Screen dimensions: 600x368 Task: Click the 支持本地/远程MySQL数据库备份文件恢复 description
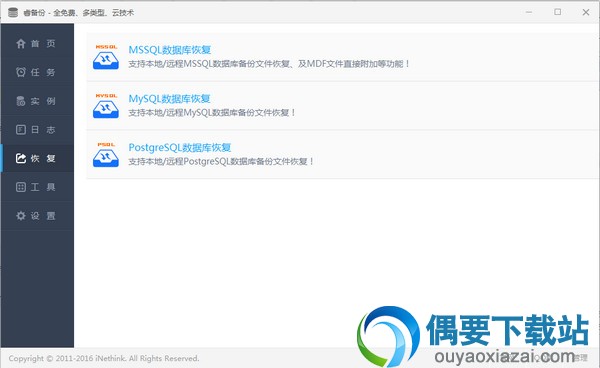tap(212, 112)
